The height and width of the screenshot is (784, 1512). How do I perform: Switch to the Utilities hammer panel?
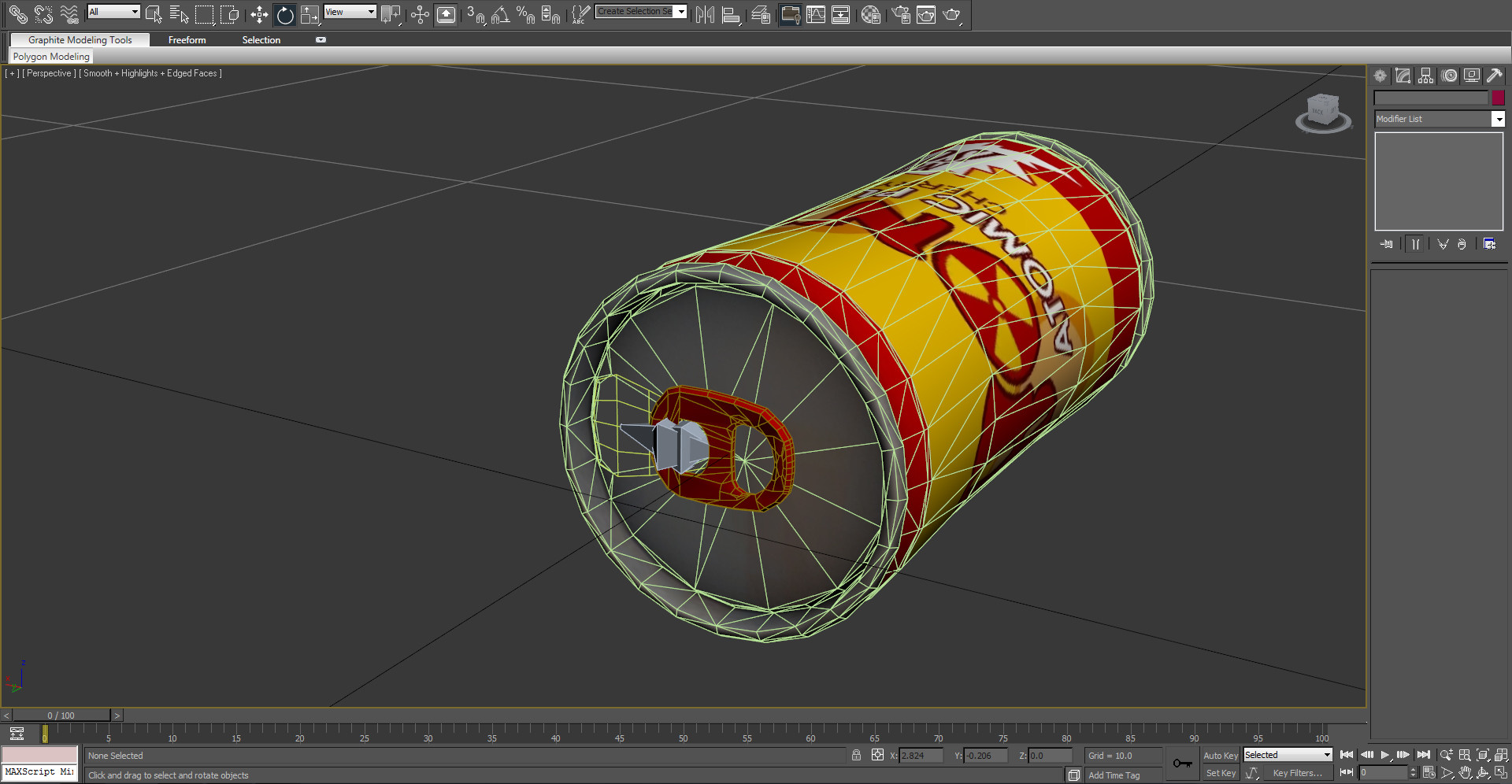1494,76
